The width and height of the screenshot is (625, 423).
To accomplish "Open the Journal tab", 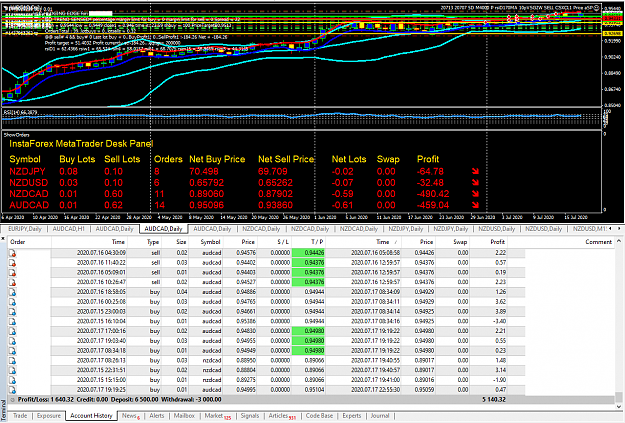I will click(x=380, y=415).
